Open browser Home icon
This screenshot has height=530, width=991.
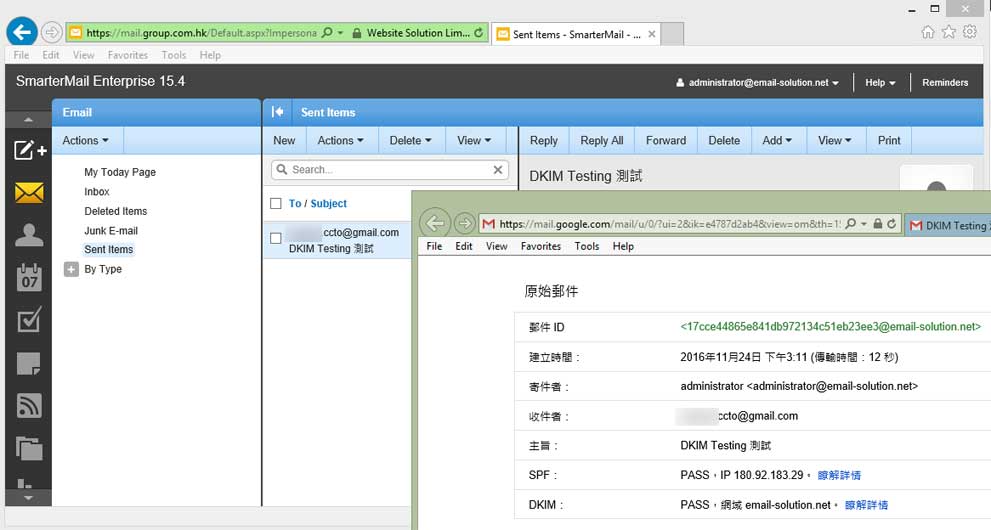927,32
